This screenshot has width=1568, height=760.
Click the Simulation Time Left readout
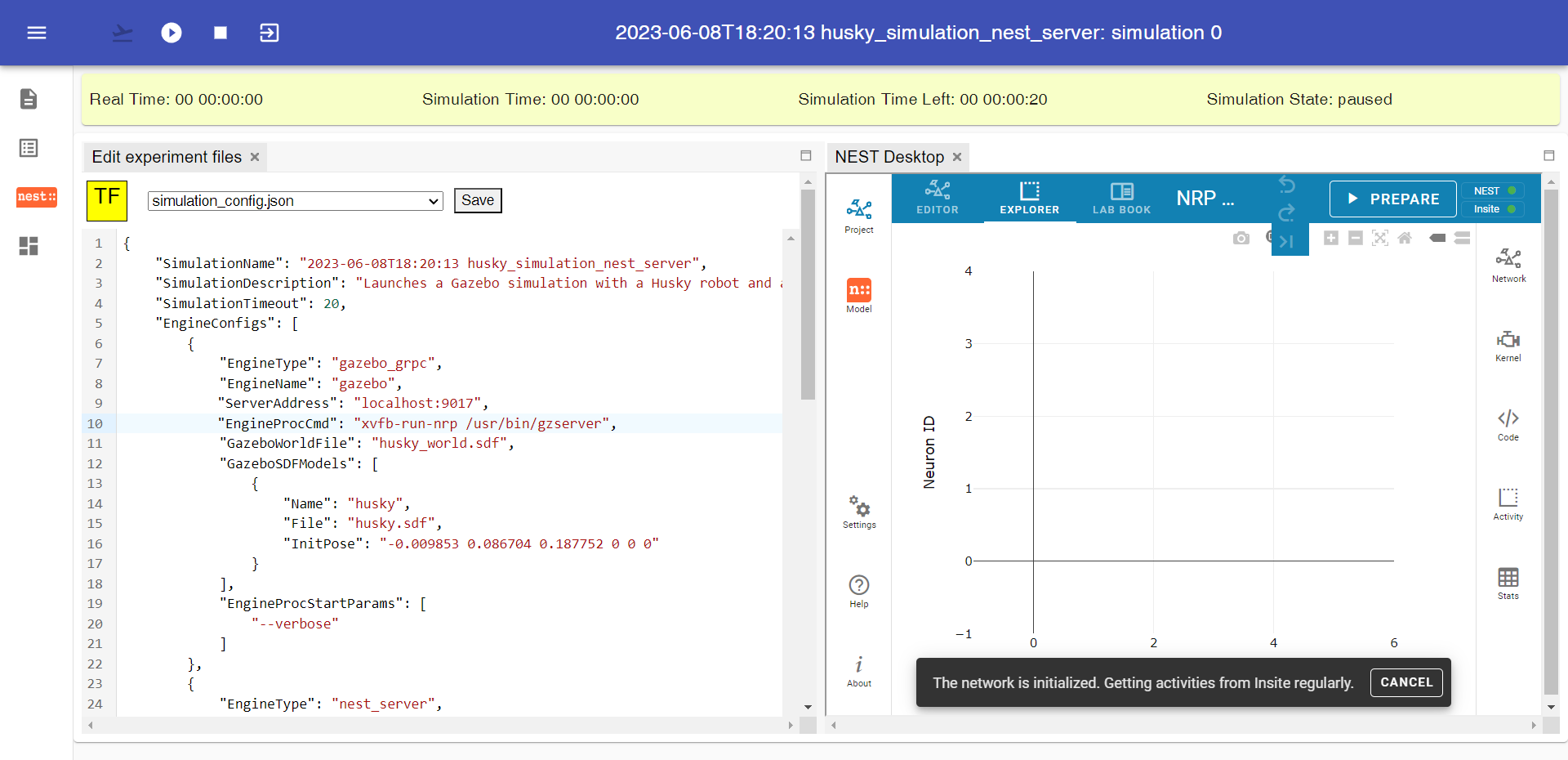pyautogui.click(x=923, y=99)
